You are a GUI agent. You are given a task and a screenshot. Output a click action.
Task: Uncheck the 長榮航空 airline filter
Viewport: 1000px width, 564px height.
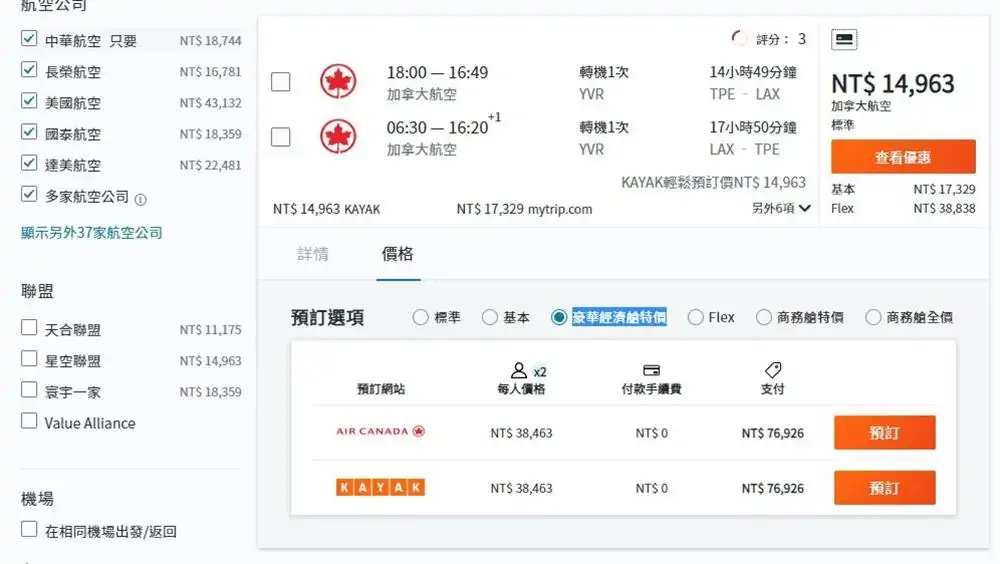[x=29, y=70]
